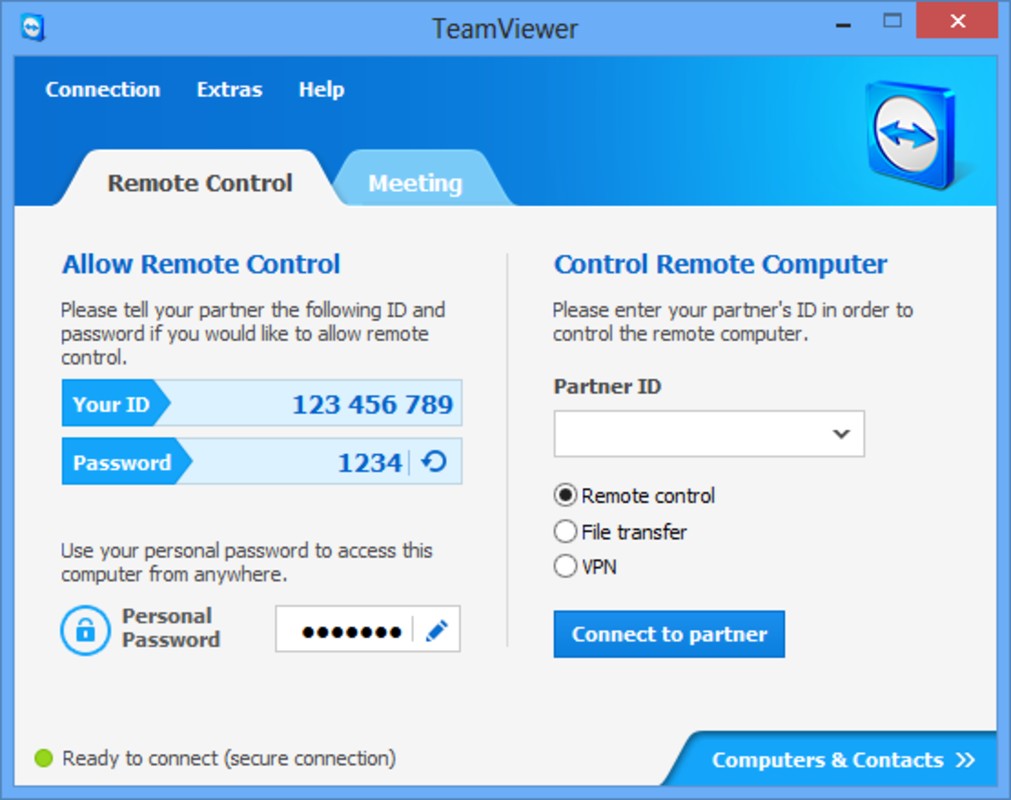Screen dimensions: 1011x800
Task: Click the TeamViewer icon in the title bar
Action: pyautogui.click(x=32, y=27)
